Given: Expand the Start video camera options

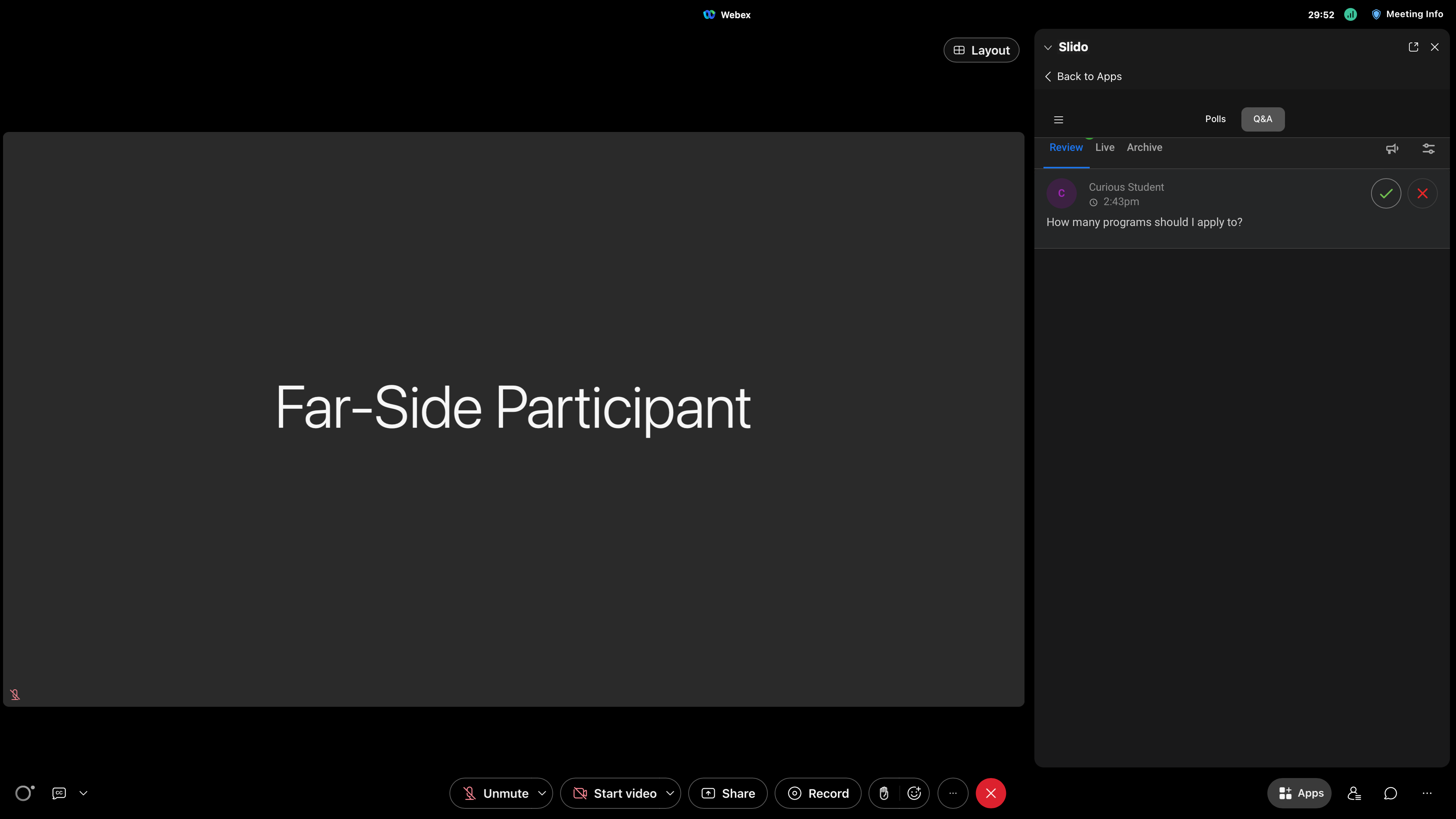Looking at the screenshot, I should [x=670, y=793].
